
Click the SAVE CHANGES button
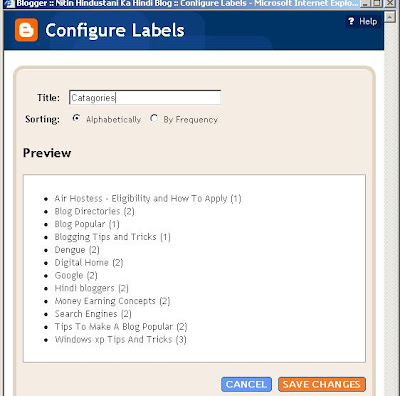click(322, 384)
